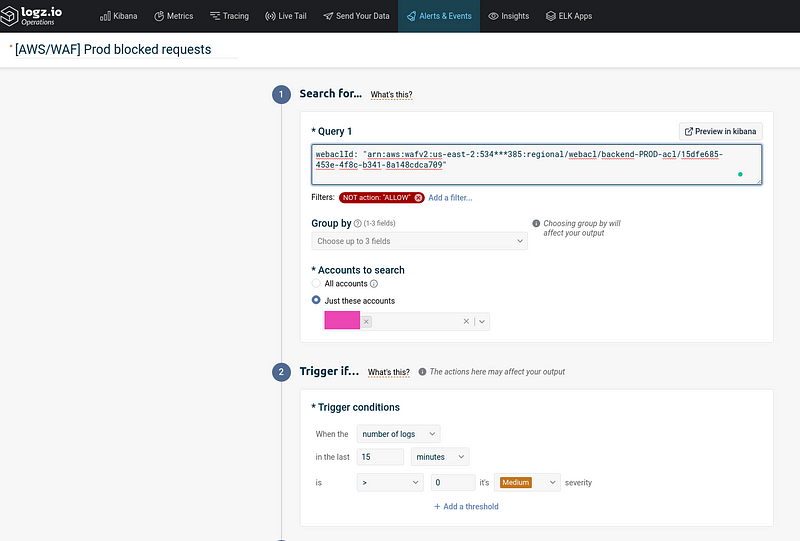Image resolution: width=800 pixels, height=541 pixels.
Task: Click the Kibana bar chart icon
Action: pos(105,16)
